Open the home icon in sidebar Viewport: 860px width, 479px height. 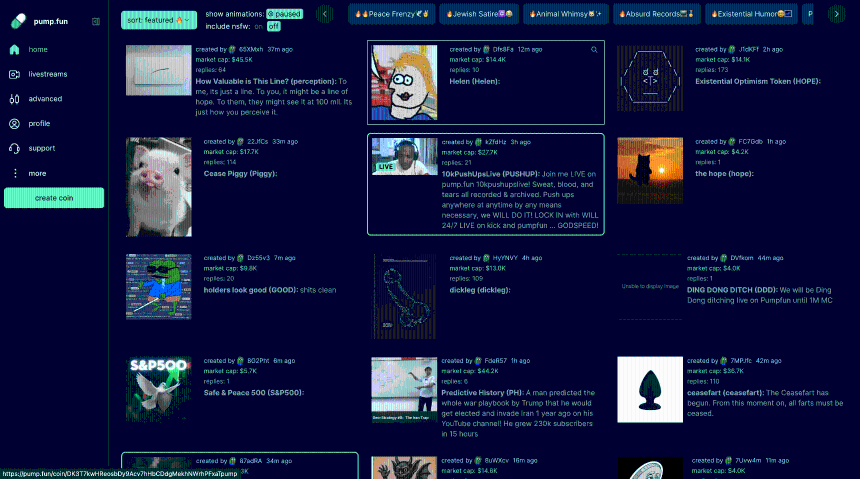14,49
